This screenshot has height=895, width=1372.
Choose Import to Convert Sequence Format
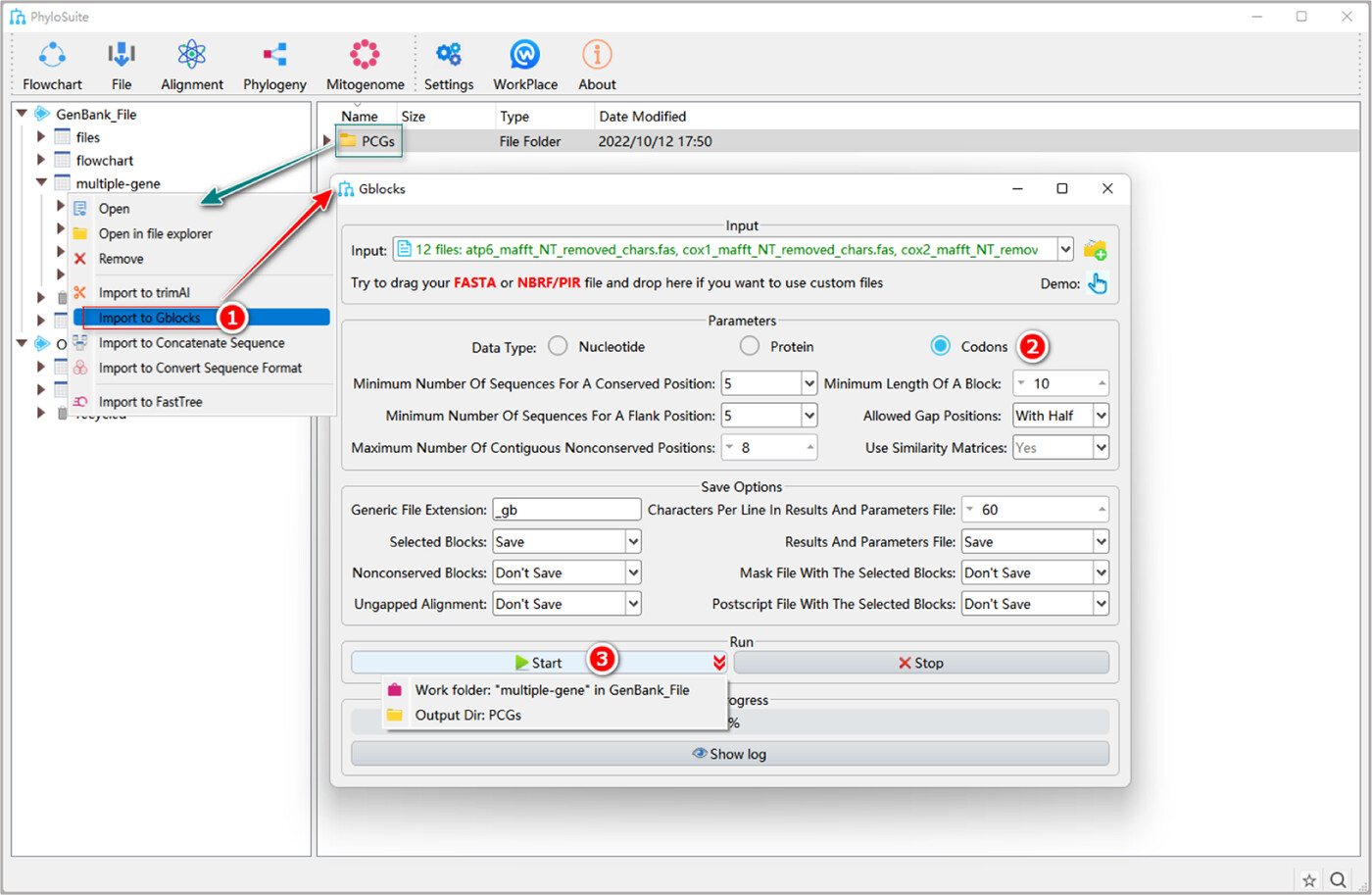200,368
